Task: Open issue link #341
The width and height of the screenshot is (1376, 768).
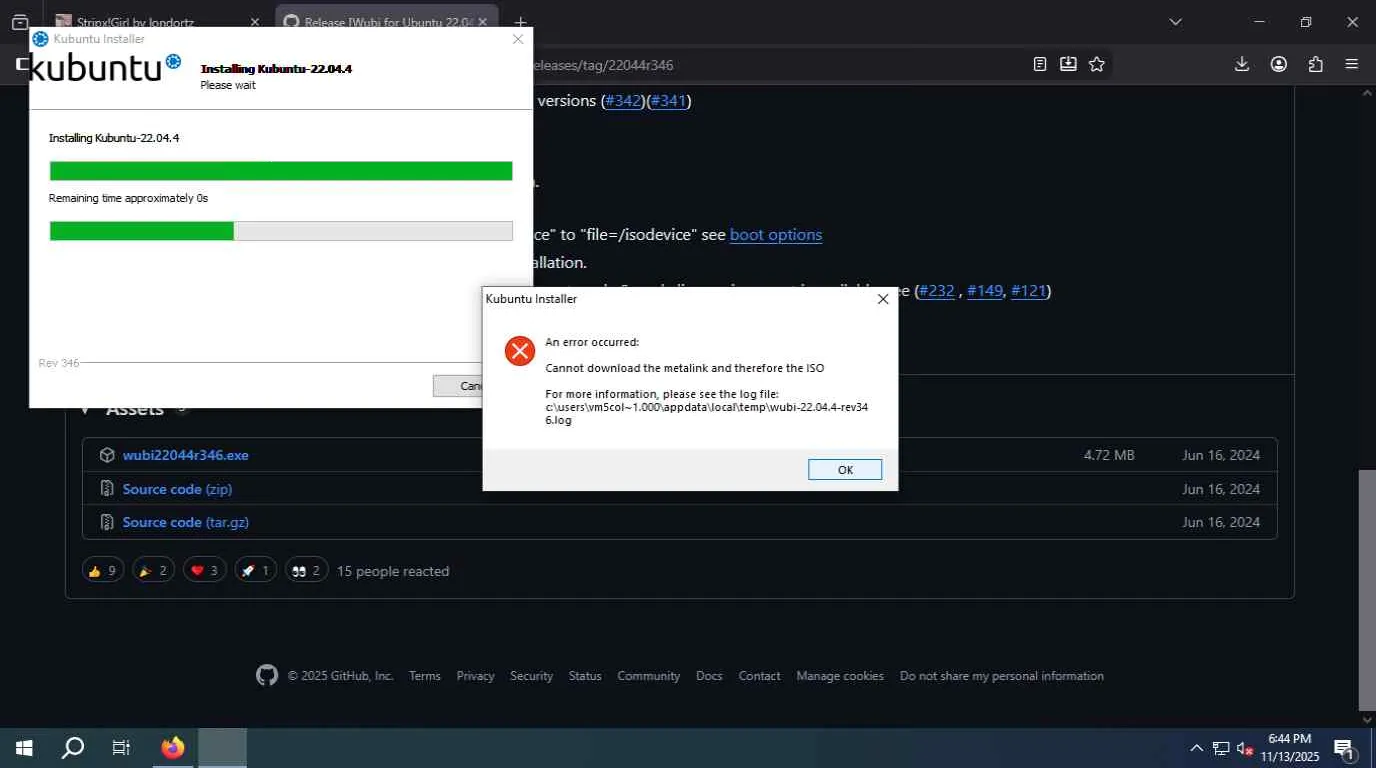Action: pos(668,101)
